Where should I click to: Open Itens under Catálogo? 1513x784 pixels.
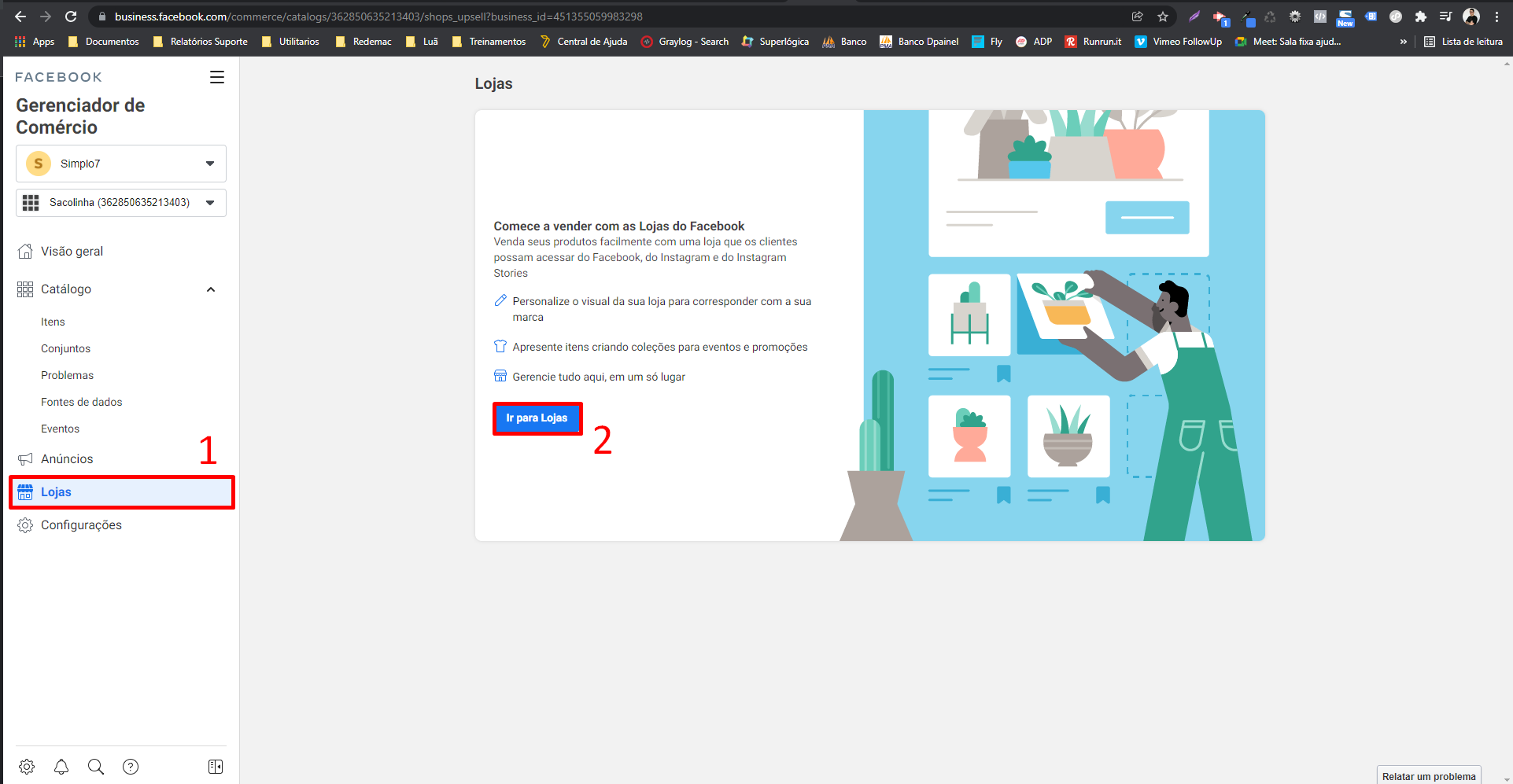pos(53,322)
